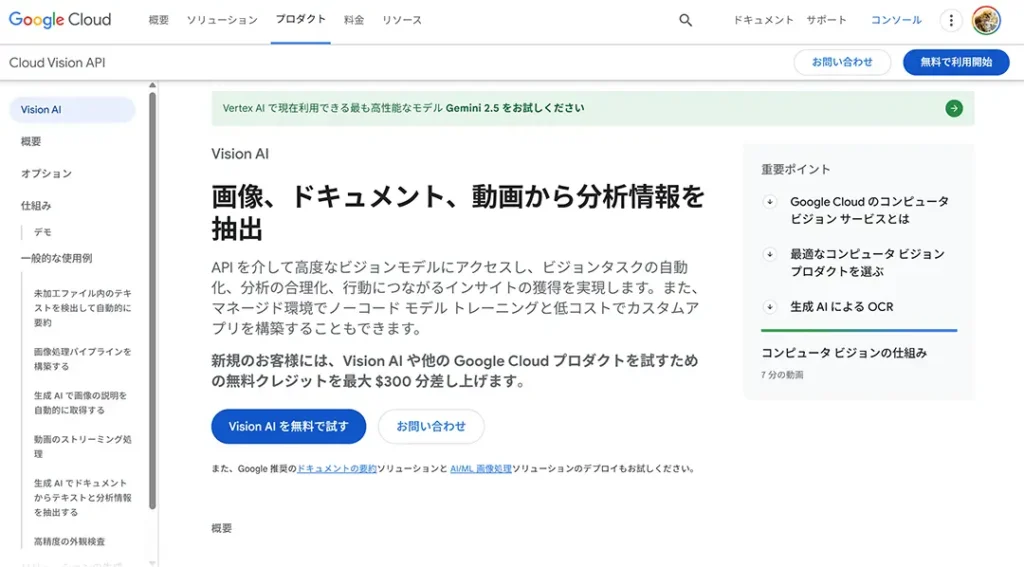Click the 無料で利用開始 button
This screenshot has width=1024, height=567.
(956, 62)
